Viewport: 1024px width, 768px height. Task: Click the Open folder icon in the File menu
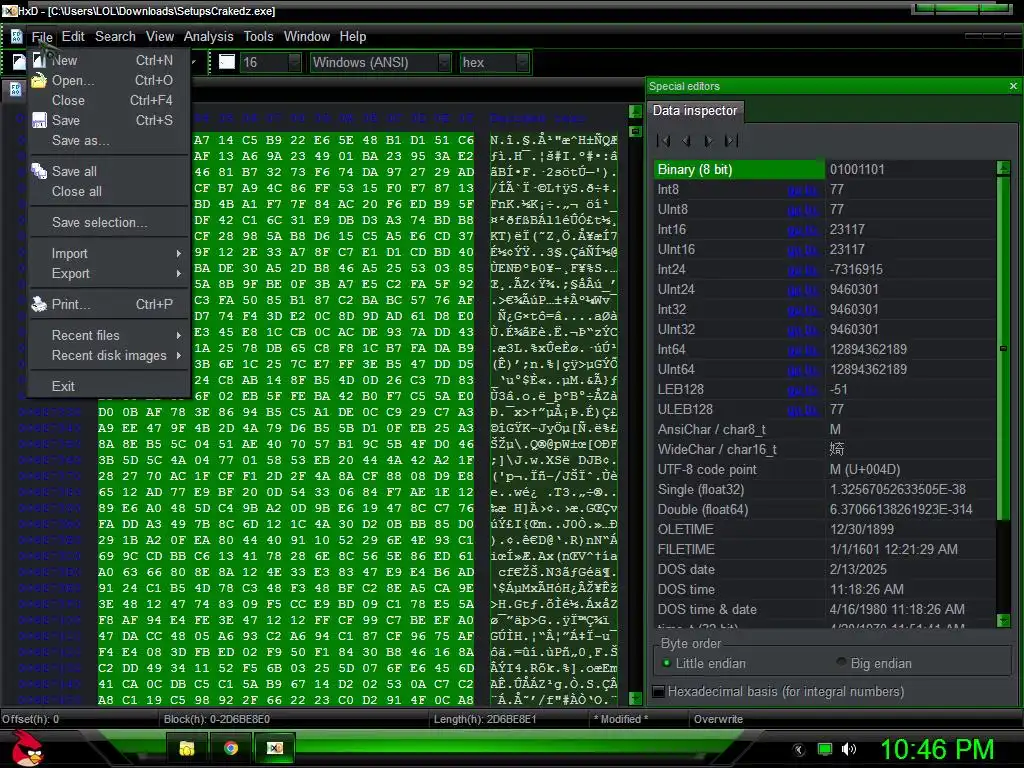click(39, 80)
